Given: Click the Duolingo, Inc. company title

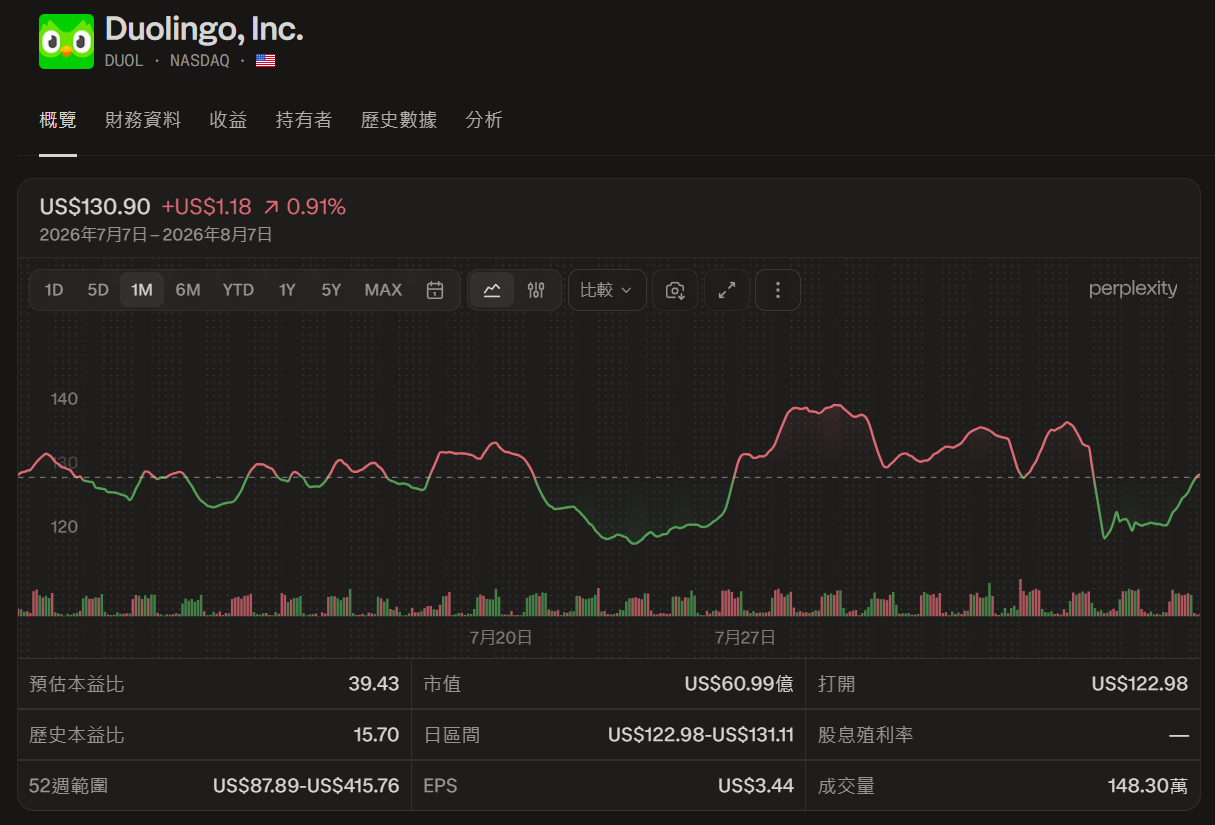Looking at the screenshot, I should [x=204, y=30].
